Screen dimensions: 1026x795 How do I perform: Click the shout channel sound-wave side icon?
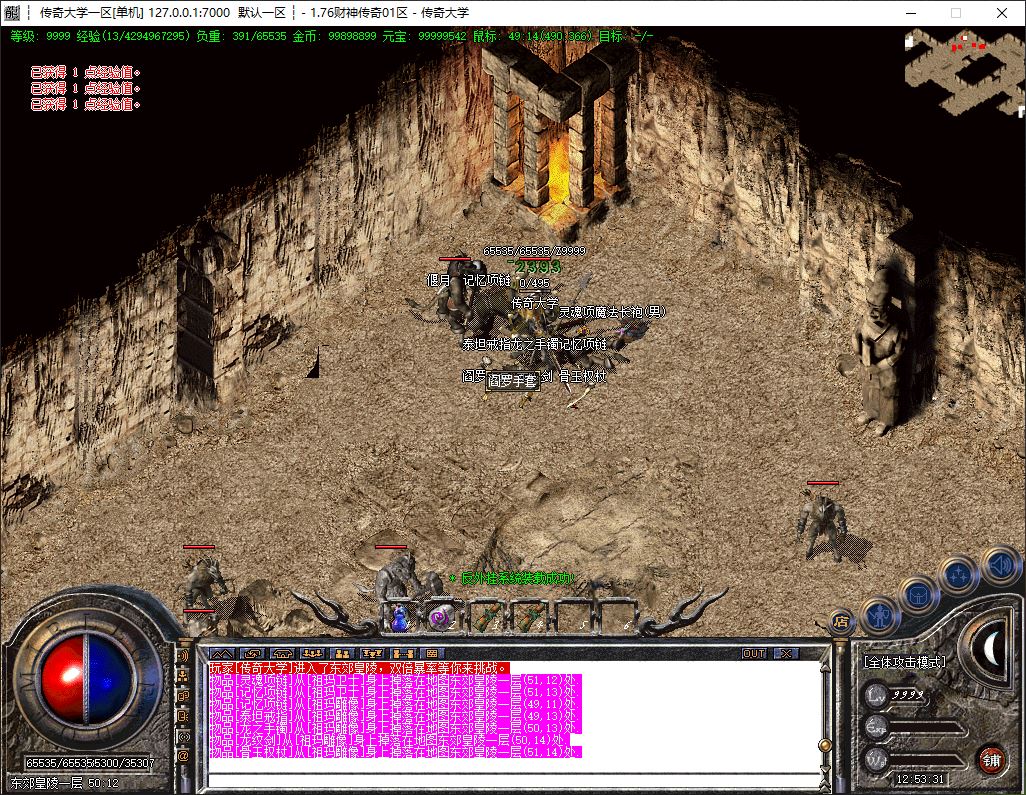[183, 656]
